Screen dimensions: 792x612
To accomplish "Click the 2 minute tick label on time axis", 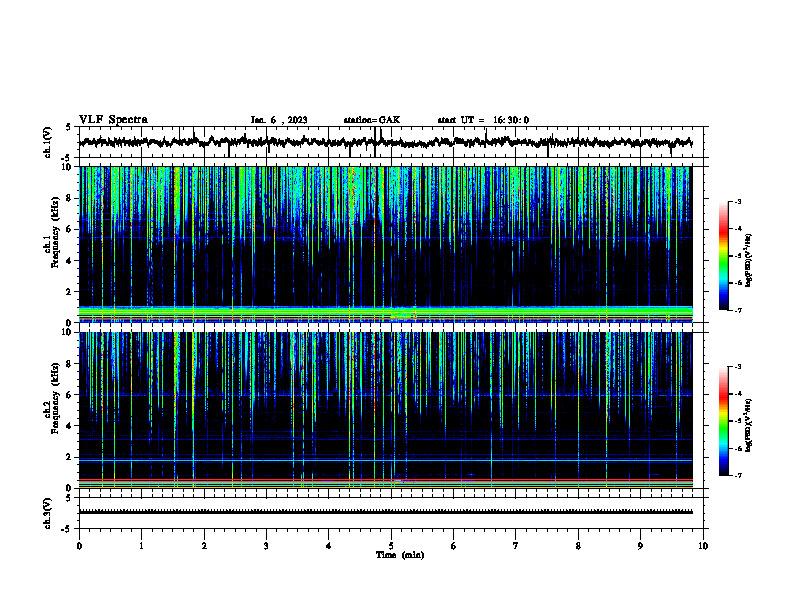I will [x=204, y=546].
